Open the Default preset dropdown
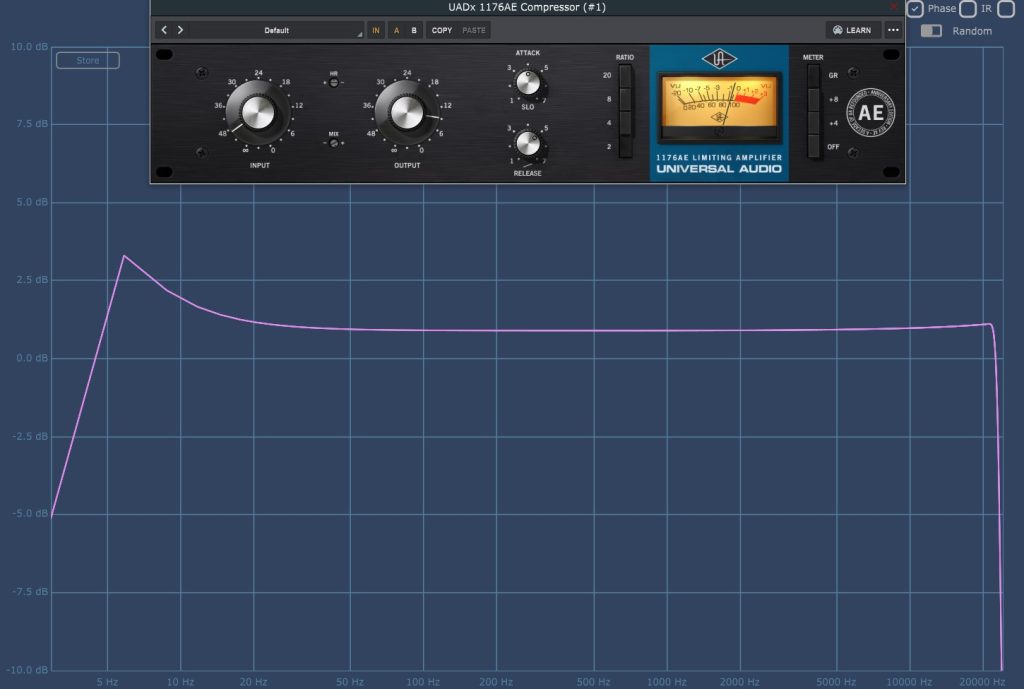The width and height of the screenshot is (1024, 689). (x=277, y=30)
